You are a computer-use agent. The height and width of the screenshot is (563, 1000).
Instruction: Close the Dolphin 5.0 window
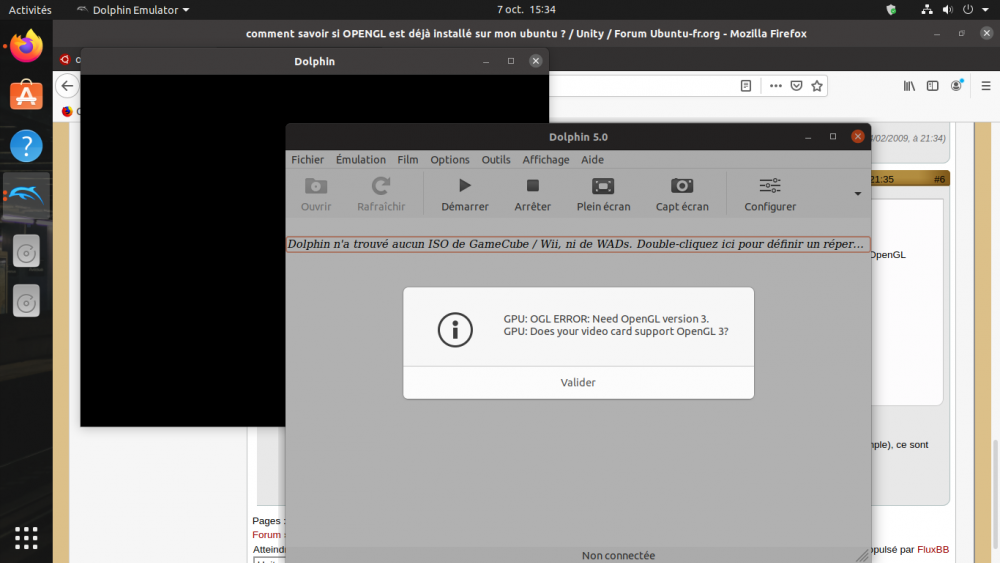tap(858, 136)
